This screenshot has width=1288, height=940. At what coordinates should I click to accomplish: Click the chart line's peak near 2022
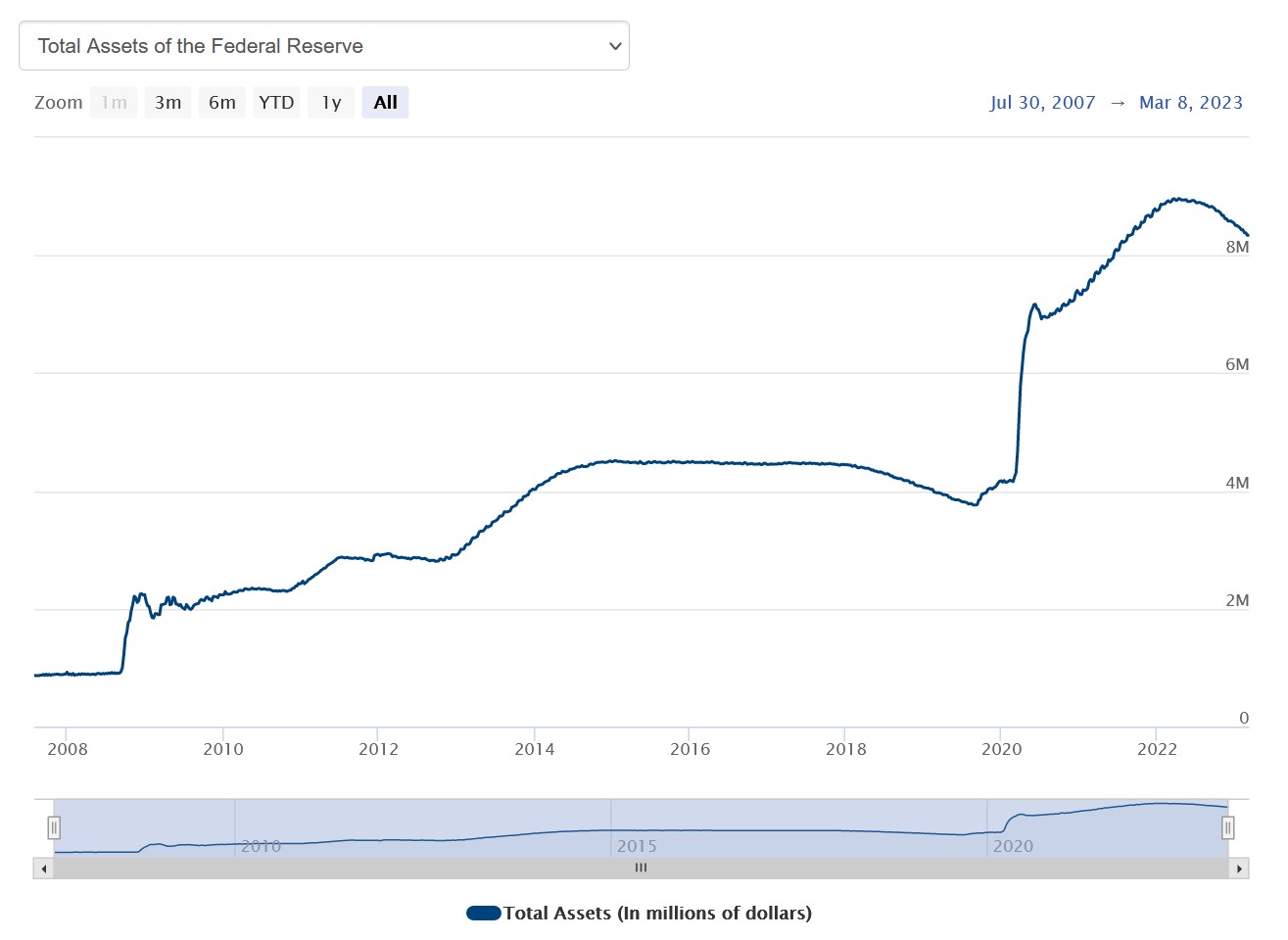pos(1177,199)
